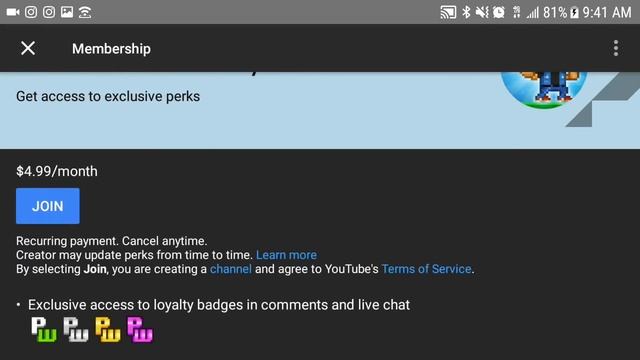Tap the Membership header title
Screen dimensions: 640x360
[111, 49]
